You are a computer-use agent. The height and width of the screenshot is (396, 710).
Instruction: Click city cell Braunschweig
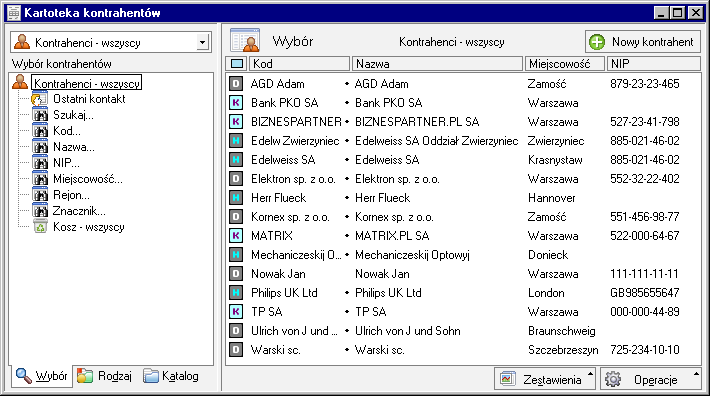click(561, 331)
